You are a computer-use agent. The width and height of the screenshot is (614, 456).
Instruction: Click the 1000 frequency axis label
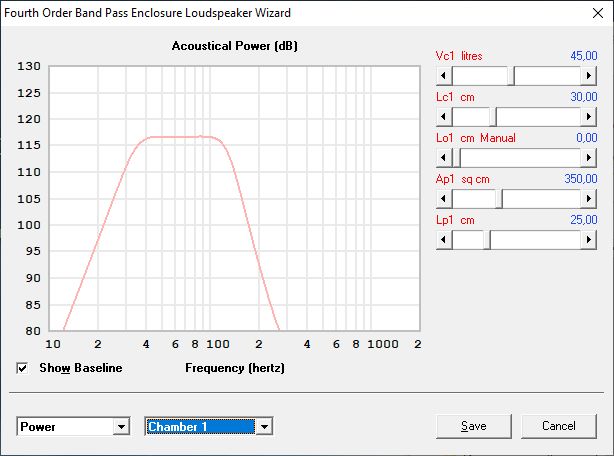click(383, 344)
